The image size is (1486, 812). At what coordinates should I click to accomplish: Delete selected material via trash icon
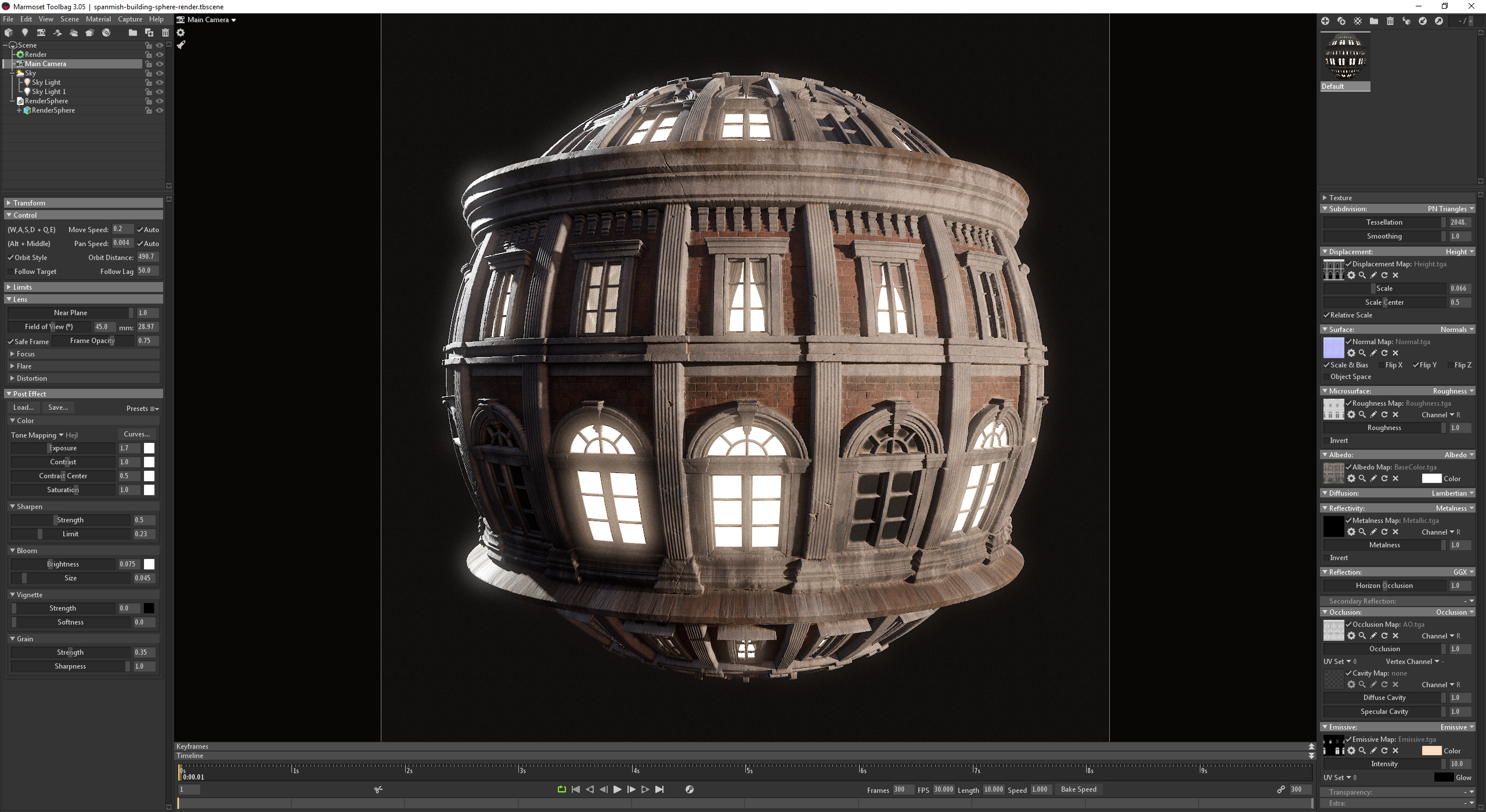[1390, 21]
